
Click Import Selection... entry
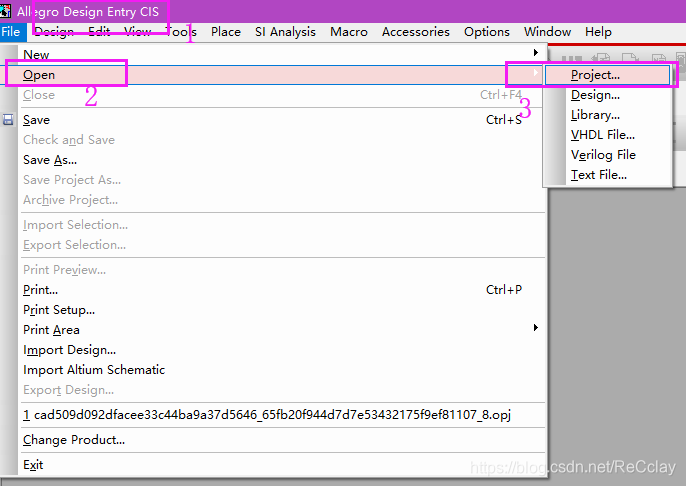[282, 225]
